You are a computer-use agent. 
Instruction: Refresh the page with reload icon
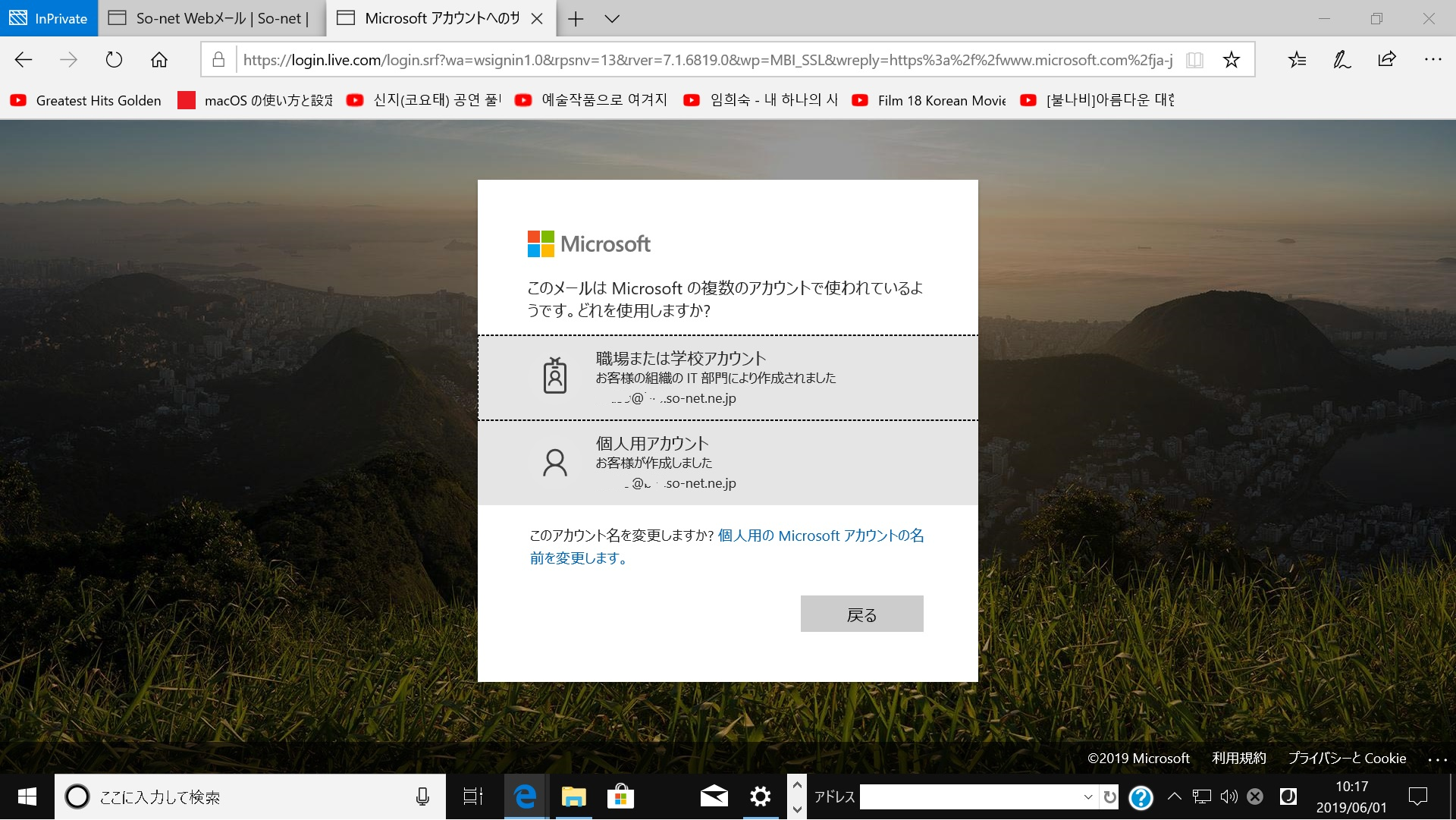114,60
